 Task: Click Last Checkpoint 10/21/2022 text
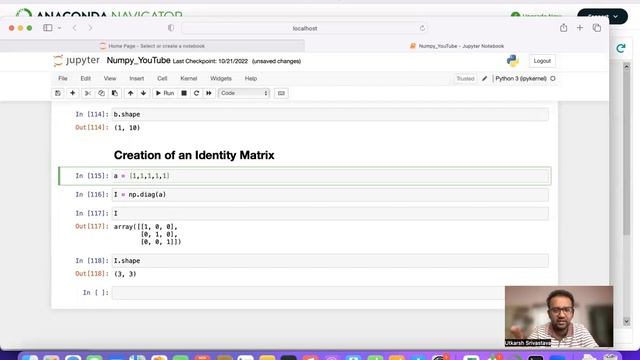[210, 61]
